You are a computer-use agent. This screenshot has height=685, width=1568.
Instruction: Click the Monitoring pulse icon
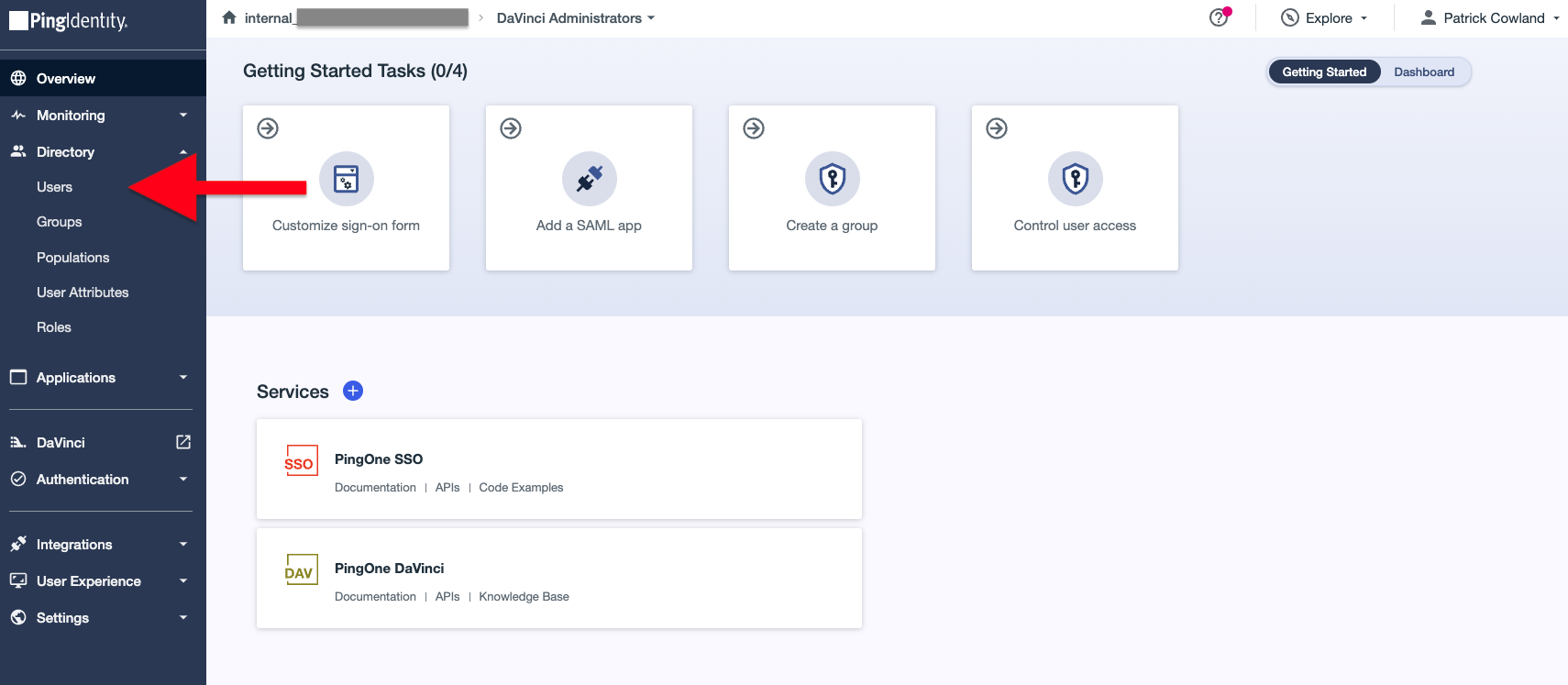(x=18, y=115)
